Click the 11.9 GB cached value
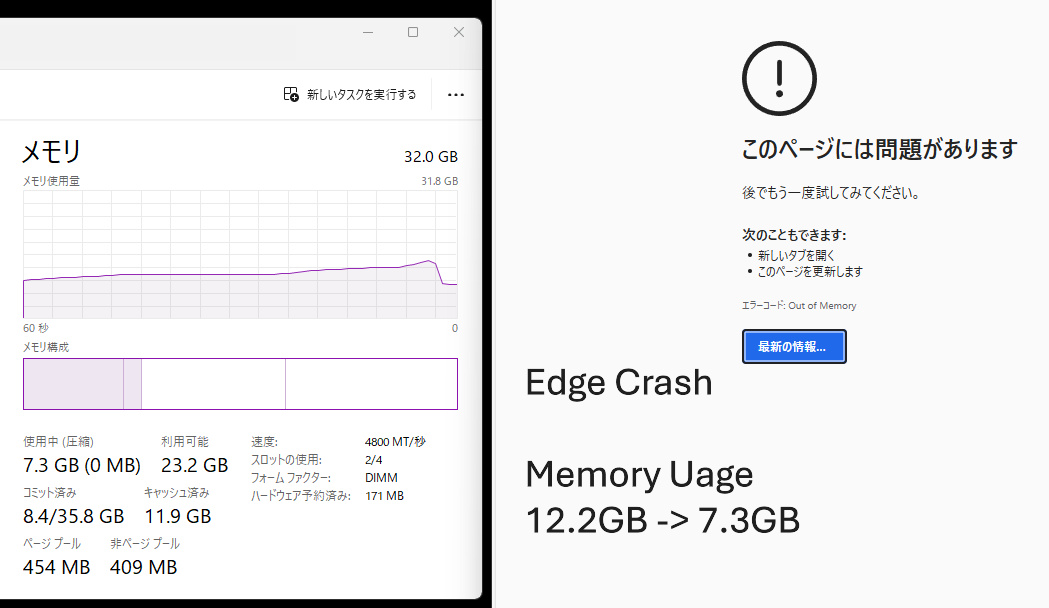The width and height of the screenshot is (1049, 608). 177,516
